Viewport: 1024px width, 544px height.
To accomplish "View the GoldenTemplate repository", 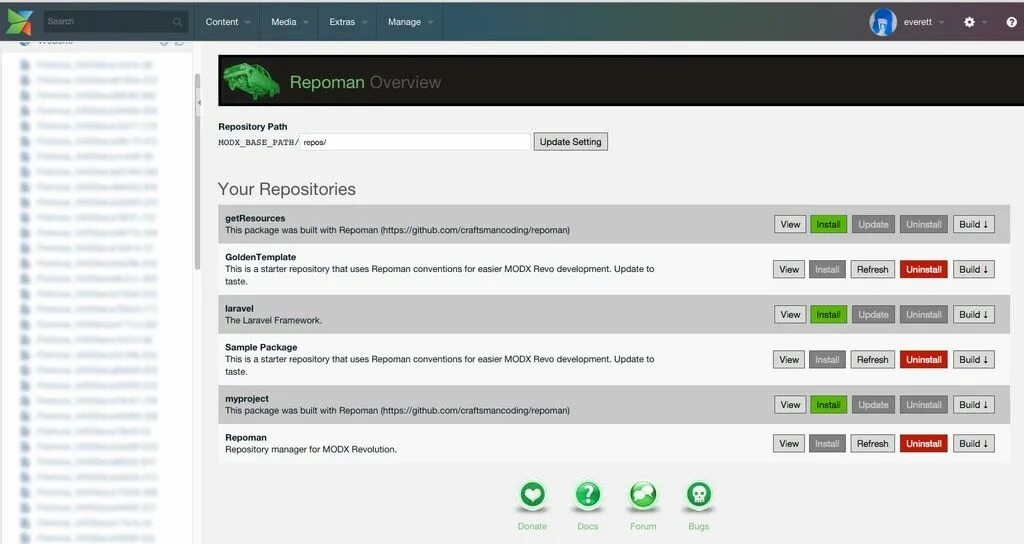I will tap(789, 269).
